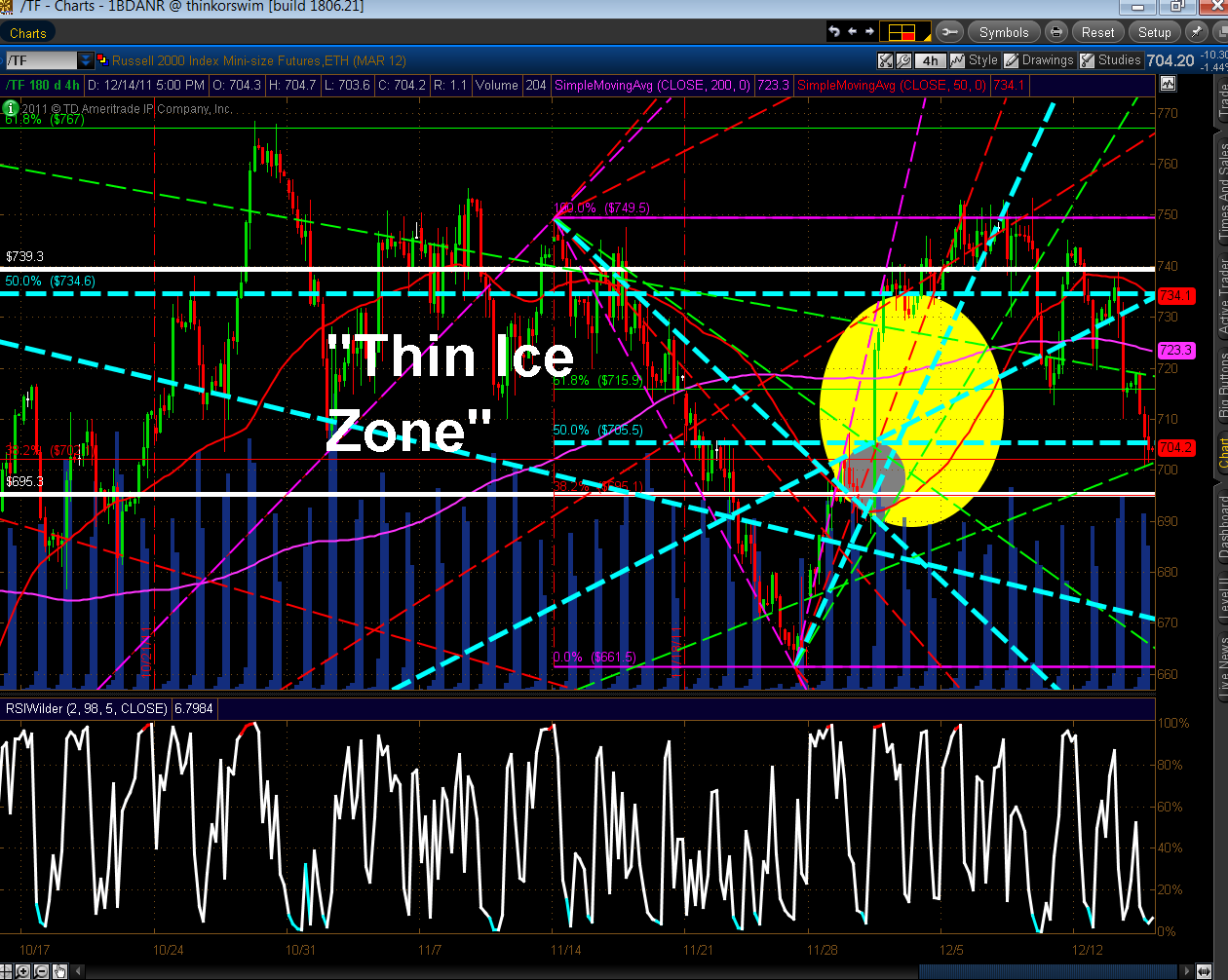Click the colored link squares icon
Screen dimensions: 1228x980
[x=101, y=60]
